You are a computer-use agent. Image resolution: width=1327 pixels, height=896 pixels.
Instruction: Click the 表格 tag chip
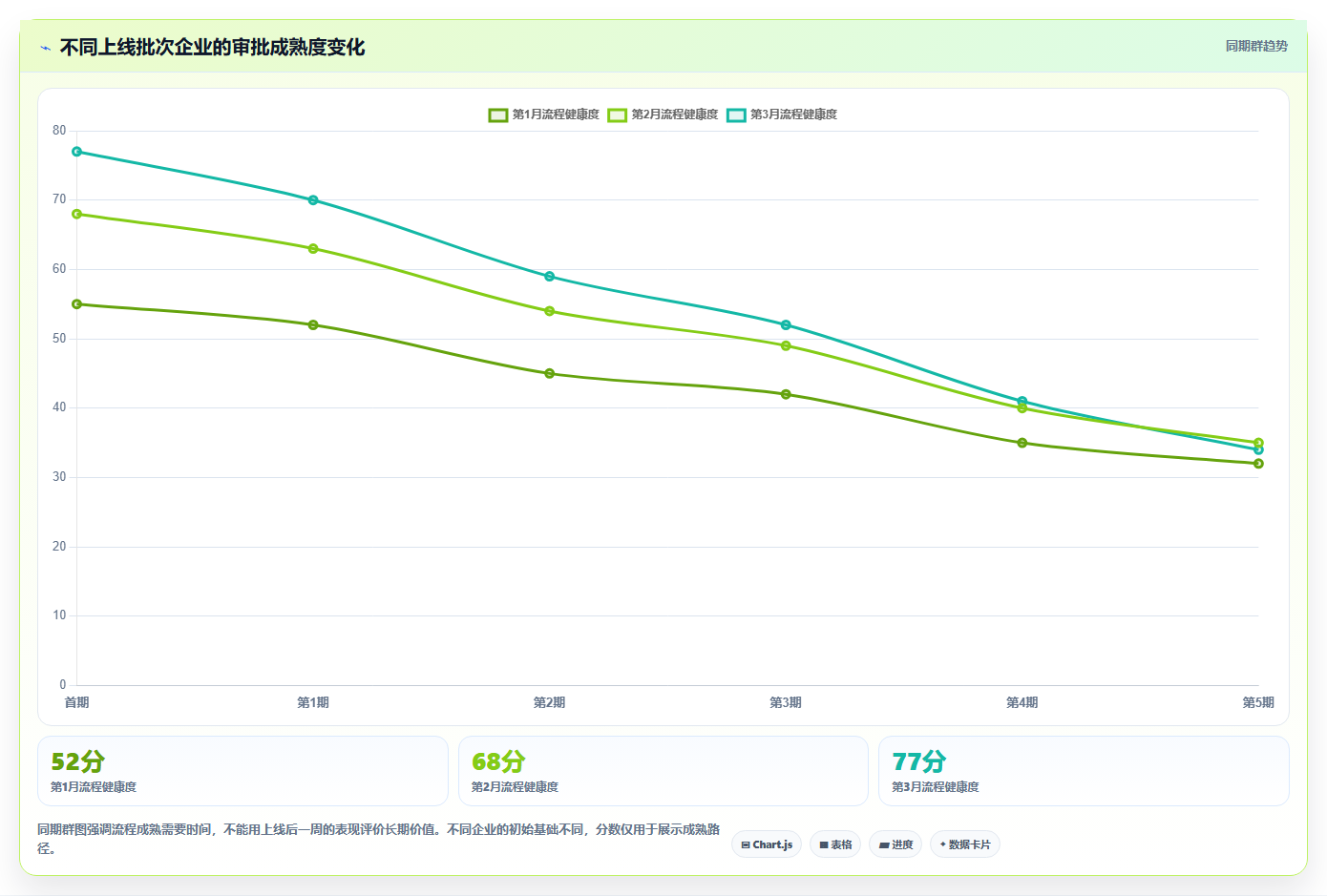835,844
